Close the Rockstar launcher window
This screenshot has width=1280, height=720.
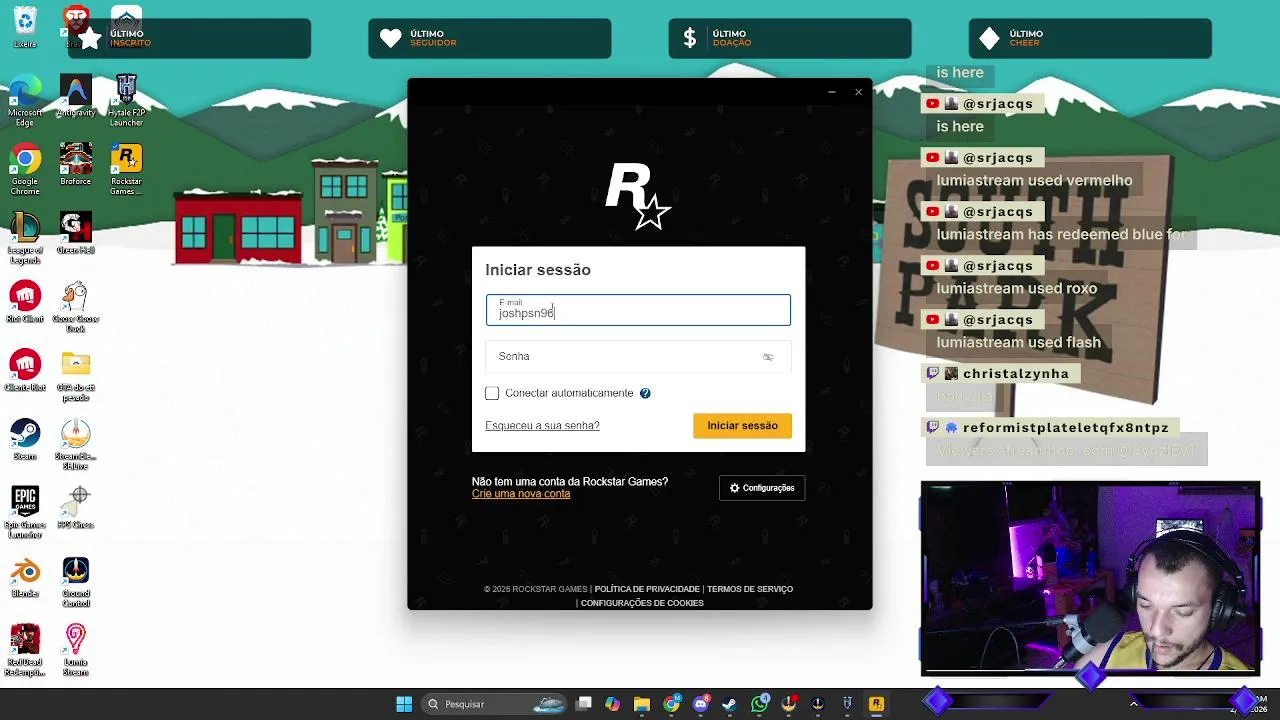click(858, 92)
